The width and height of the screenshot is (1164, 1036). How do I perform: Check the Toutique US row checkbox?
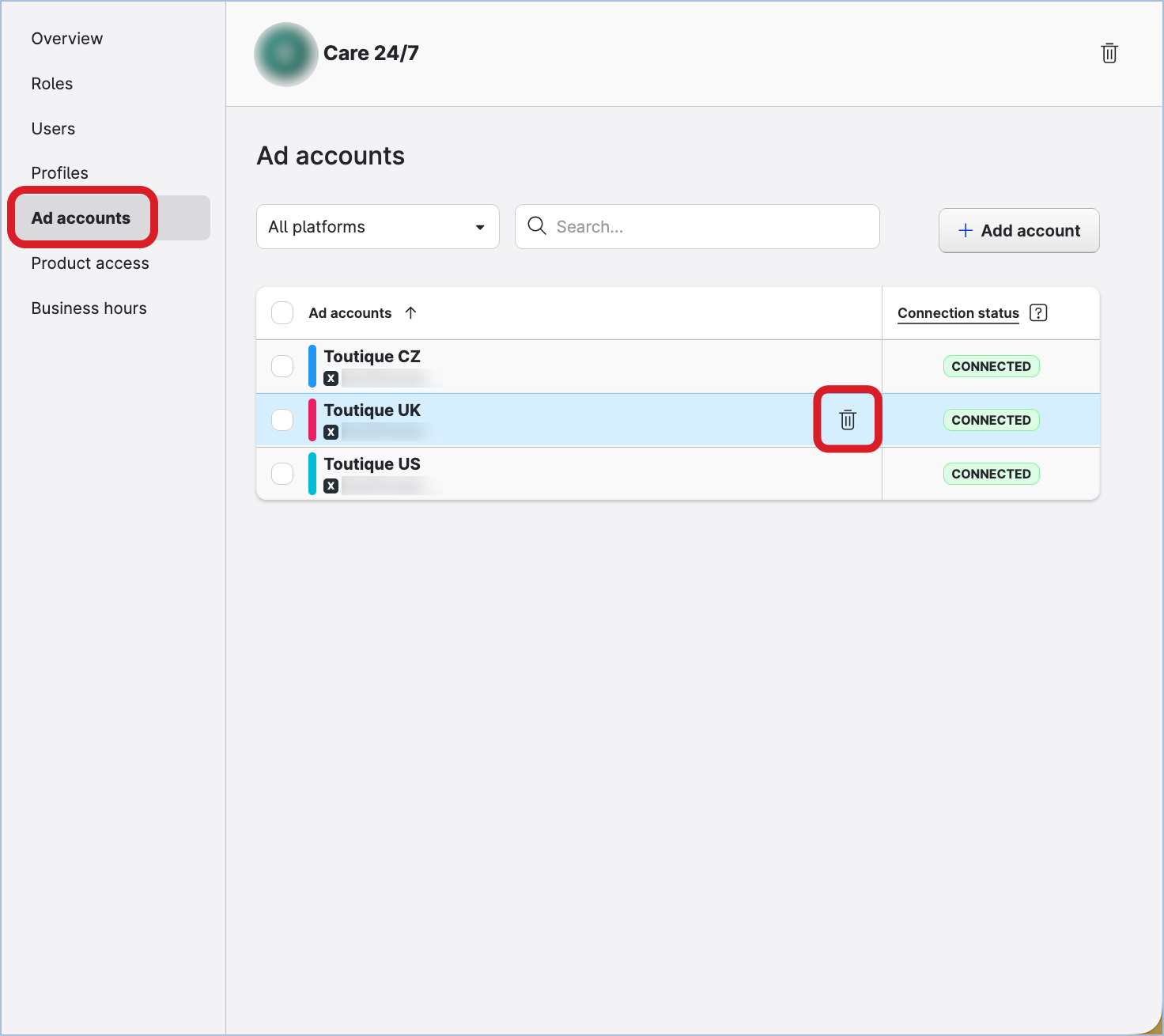(282, 473)
